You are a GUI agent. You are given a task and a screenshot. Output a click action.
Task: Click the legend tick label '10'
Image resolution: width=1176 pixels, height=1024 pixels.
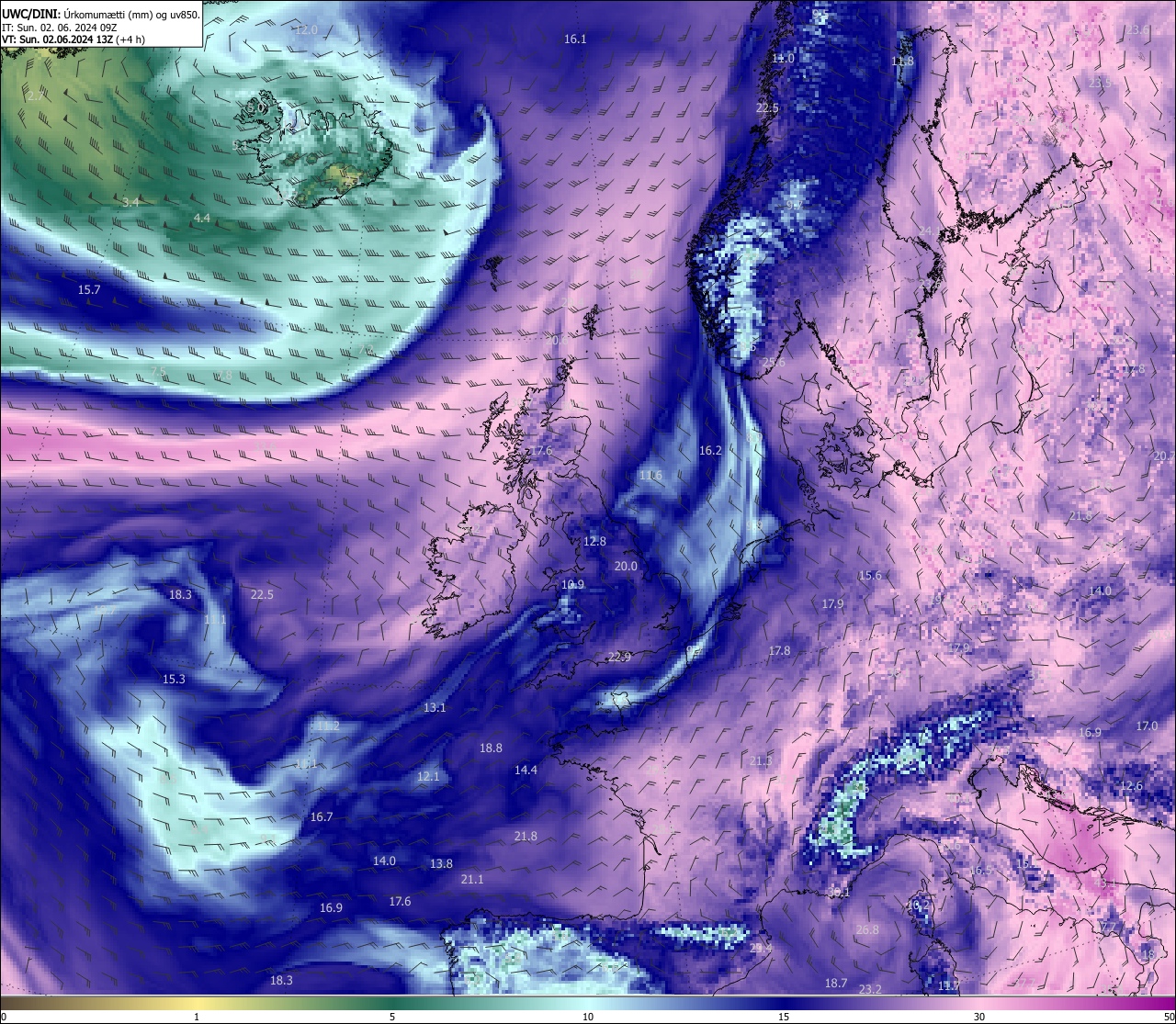coord(588,1017)
